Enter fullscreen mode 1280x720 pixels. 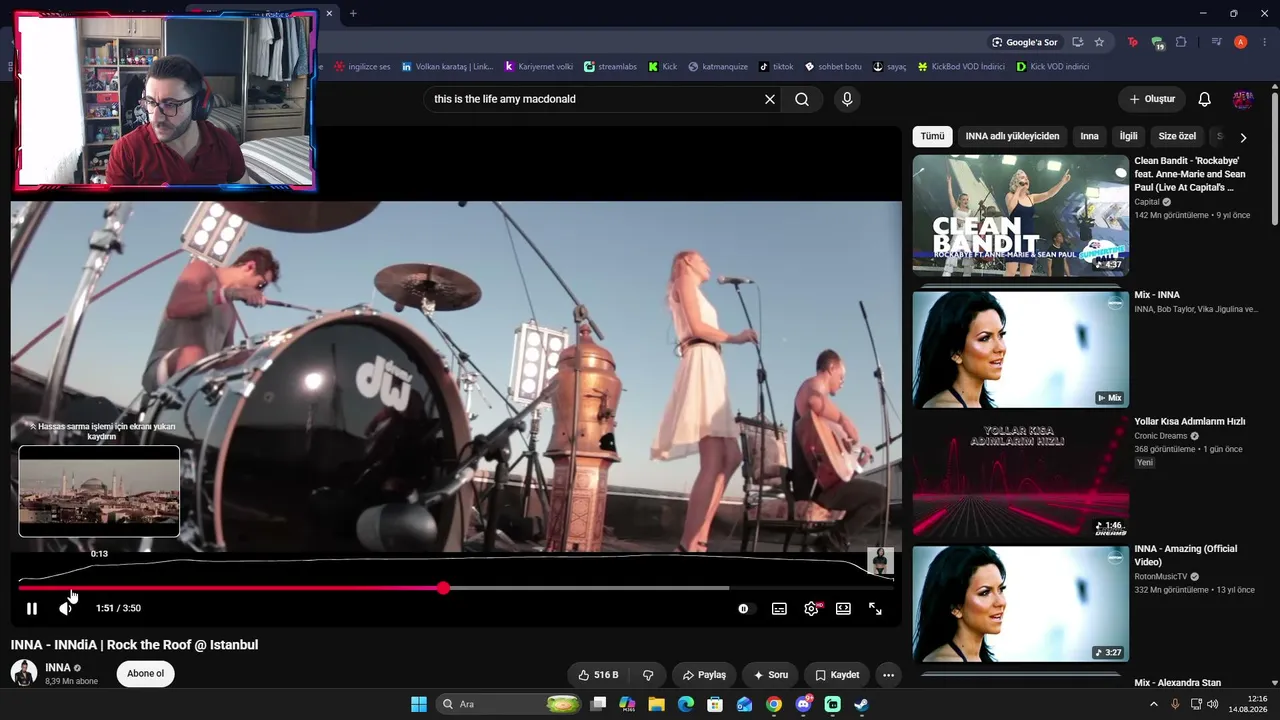pyautogui.click(x=875, y=608)
